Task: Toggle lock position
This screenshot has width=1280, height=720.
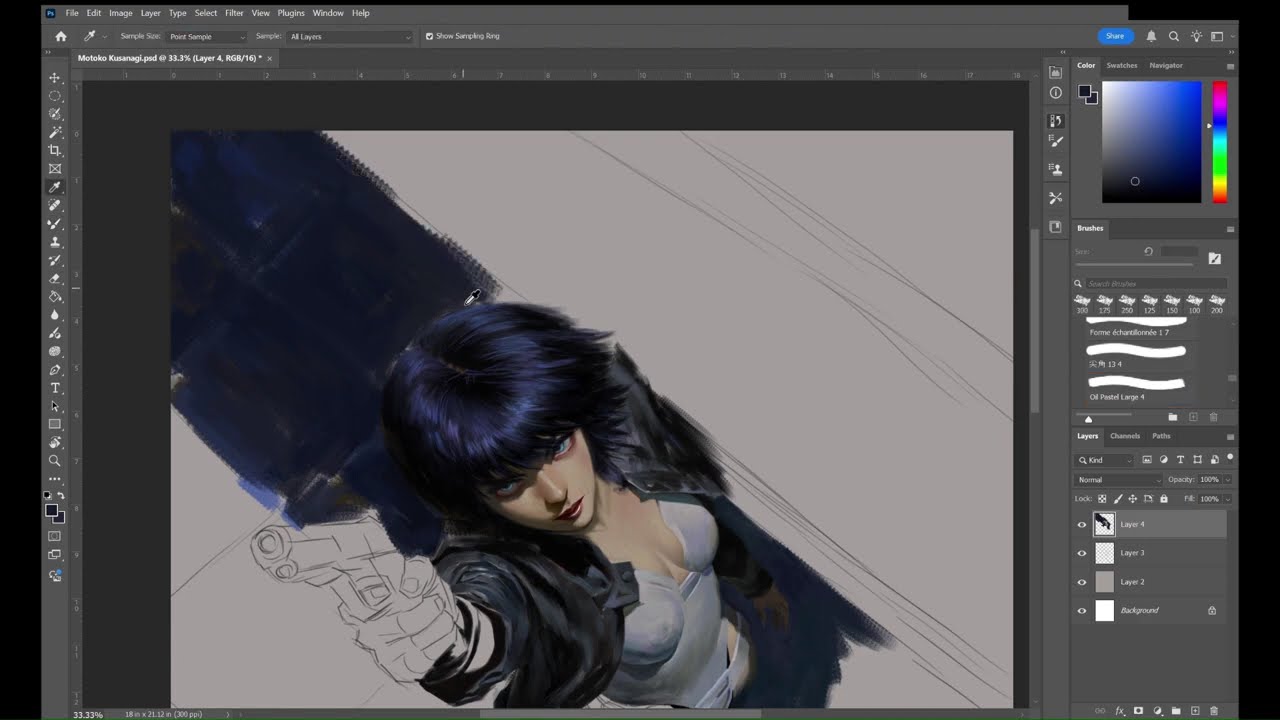Action: coord(1133,499)
